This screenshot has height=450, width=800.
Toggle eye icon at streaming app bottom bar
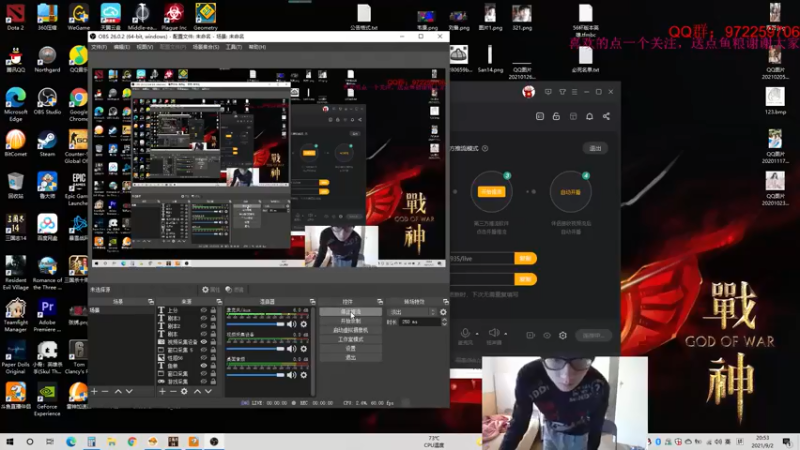(547, 335)
